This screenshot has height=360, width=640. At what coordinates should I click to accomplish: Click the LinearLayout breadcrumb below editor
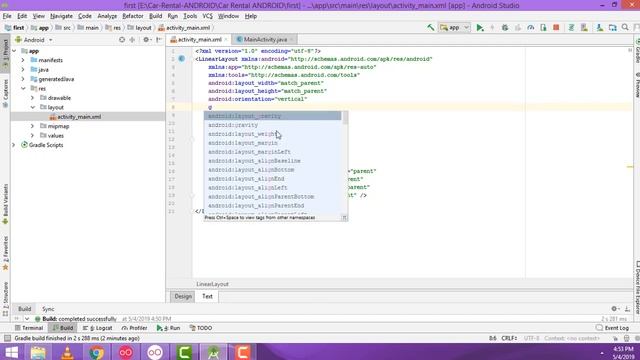click(212, 284)
